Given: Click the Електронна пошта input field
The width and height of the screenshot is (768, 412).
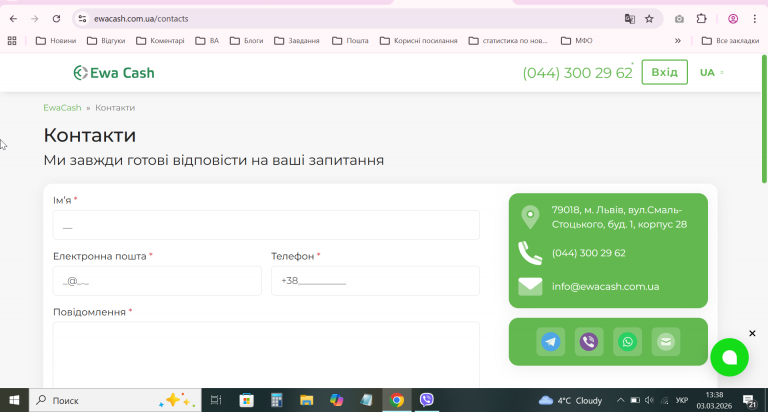Looking at the screenshot, I should click(x=157, y=281).
